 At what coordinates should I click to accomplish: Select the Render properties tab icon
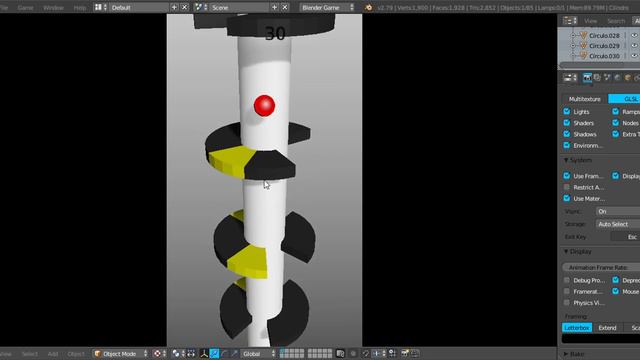pos(587,78)
